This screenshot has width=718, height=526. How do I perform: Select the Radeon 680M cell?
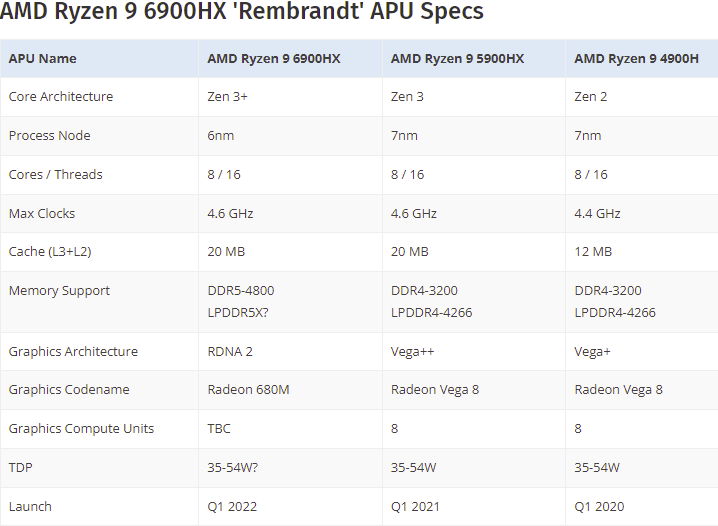(248, 390)
